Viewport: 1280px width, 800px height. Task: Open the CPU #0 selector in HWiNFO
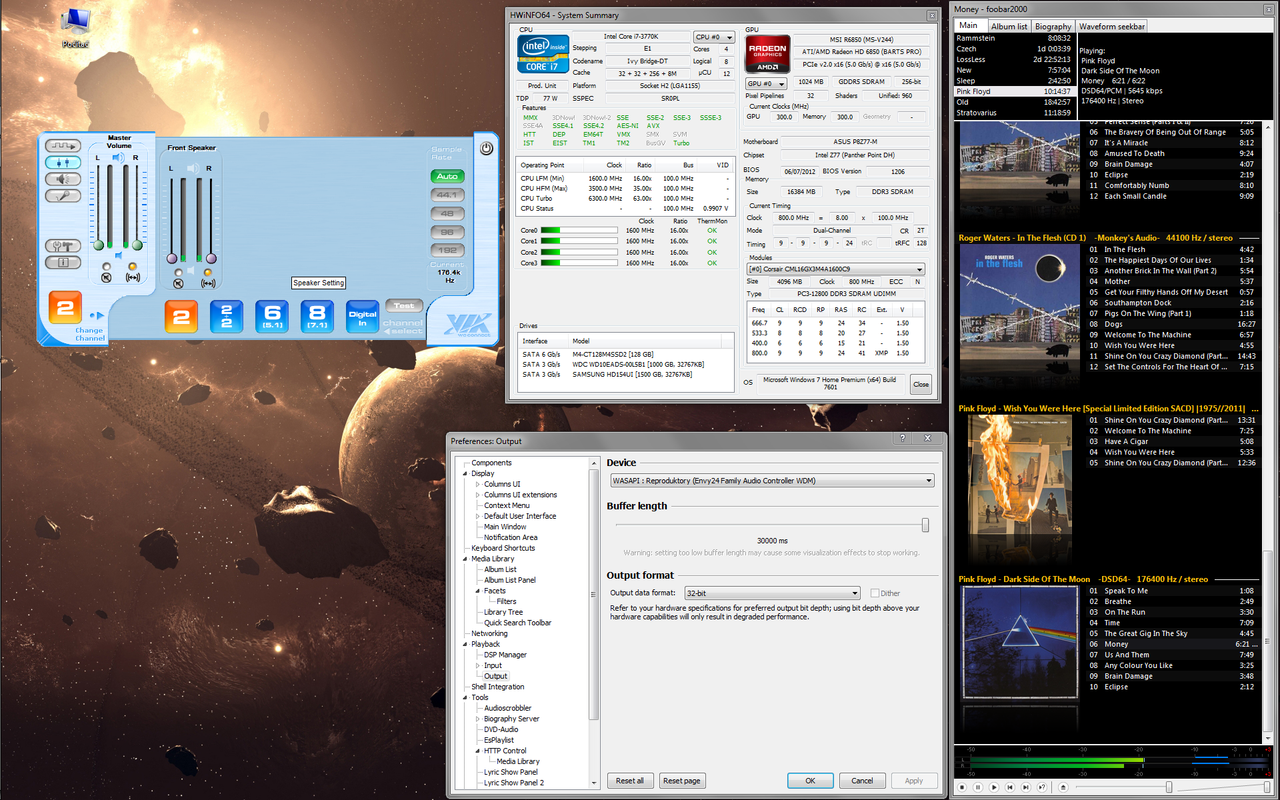pos(714,37)
